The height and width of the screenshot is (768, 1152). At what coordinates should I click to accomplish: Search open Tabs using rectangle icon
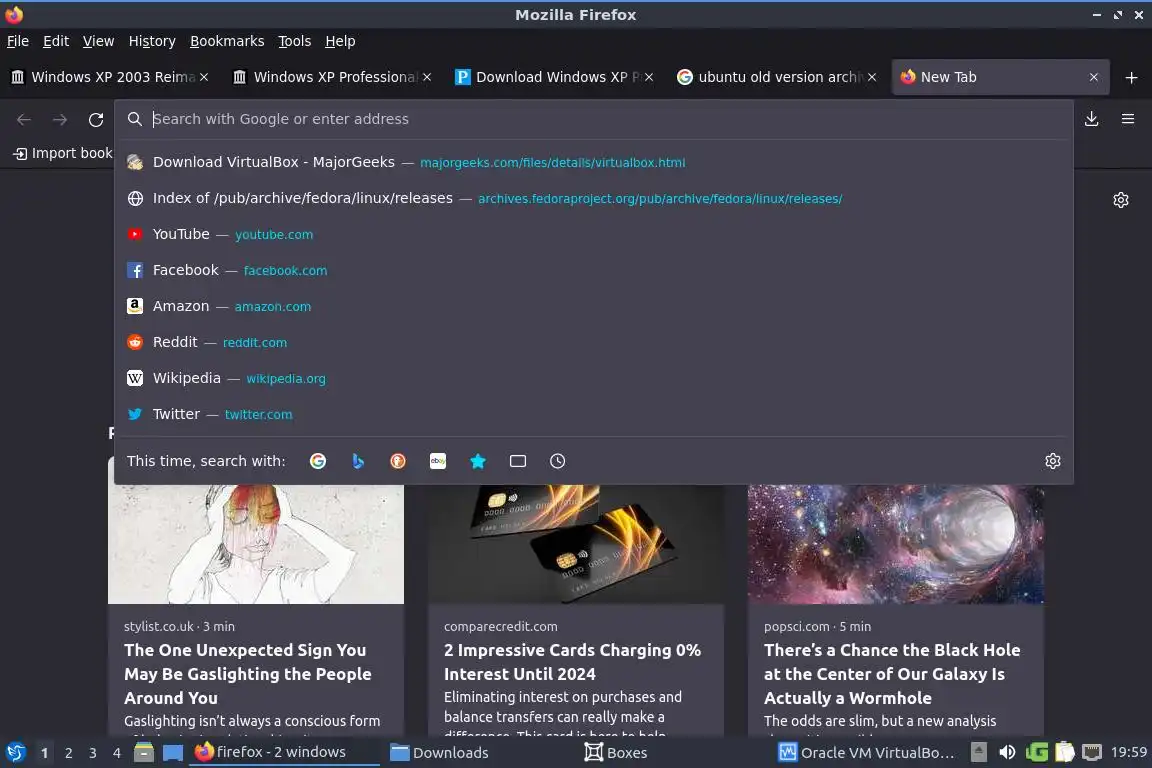coord(518,461)
